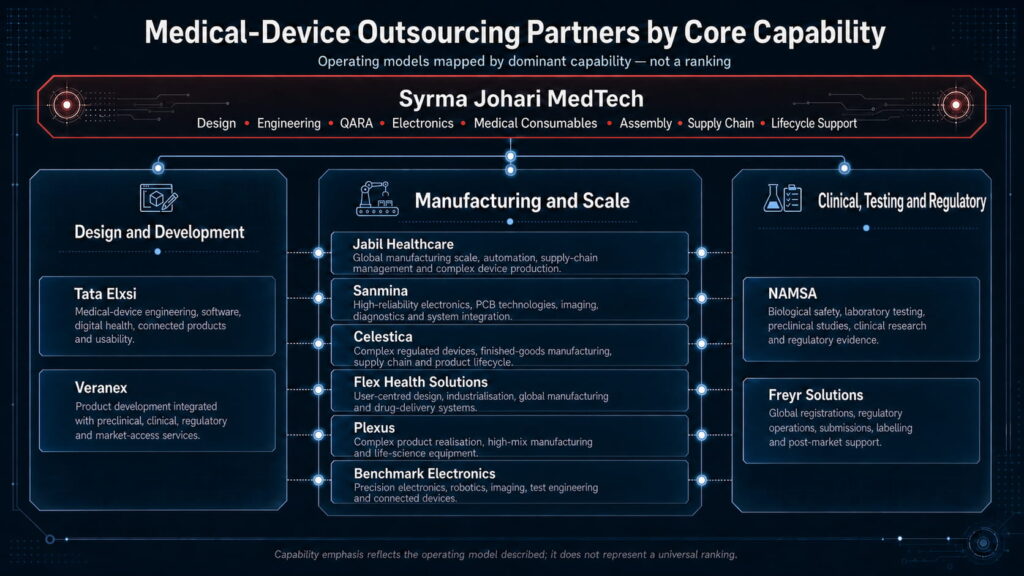This screenshot has width=1024, height=576.
Task: Click Freyr Solutions' global registrations description
Action: coord(840,428)
